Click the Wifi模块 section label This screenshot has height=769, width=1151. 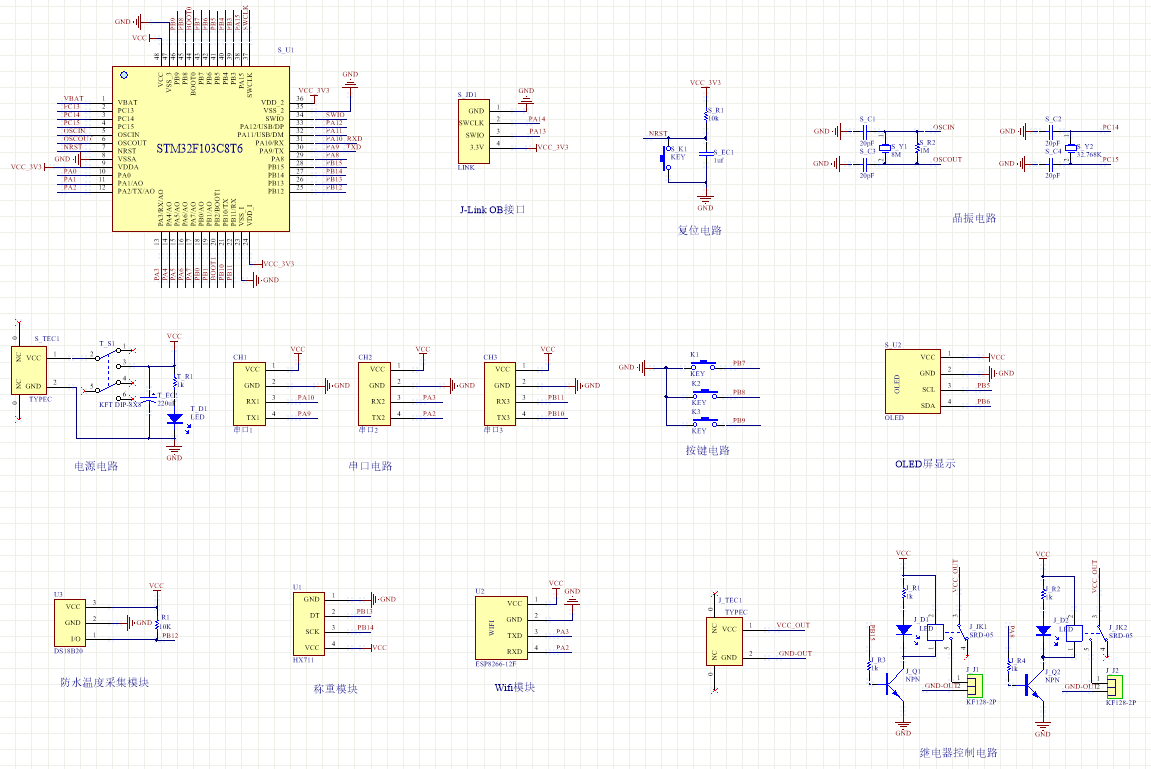tap(515, 688)
